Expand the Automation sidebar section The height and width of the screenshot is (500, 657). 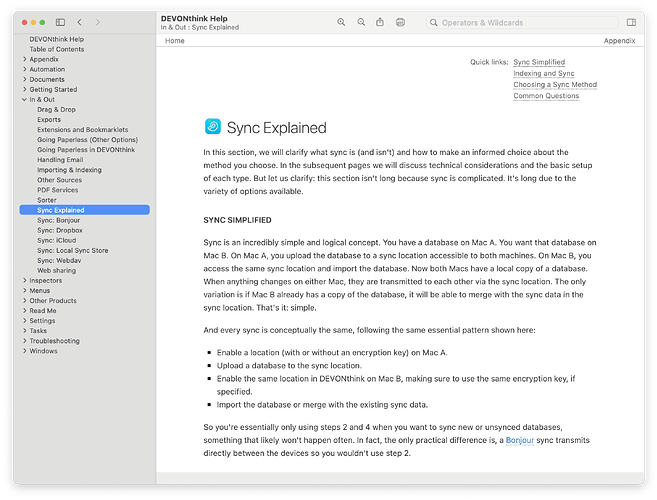click(x=24, y=69)
